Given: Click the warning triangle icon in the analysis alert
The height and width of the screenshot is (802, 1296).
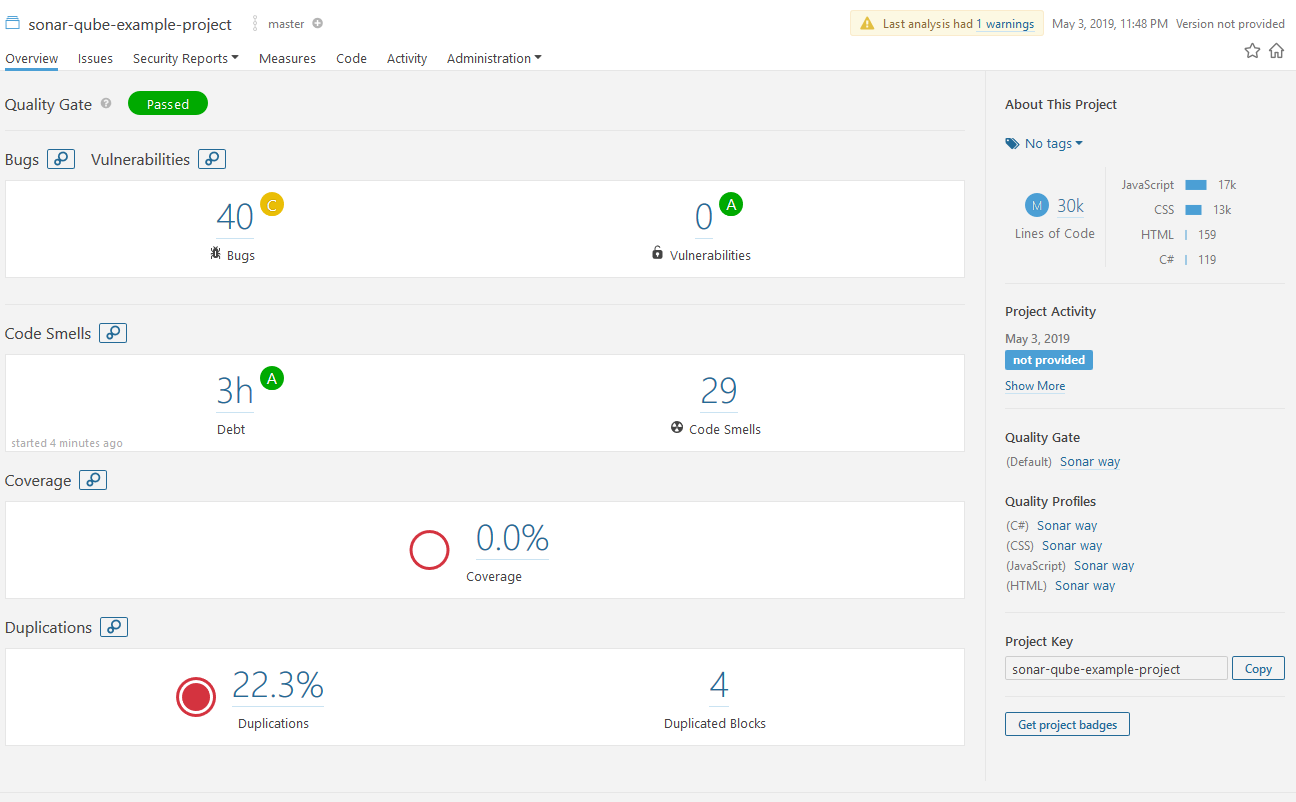Looking at the screenshot, I should coord(866,24).
